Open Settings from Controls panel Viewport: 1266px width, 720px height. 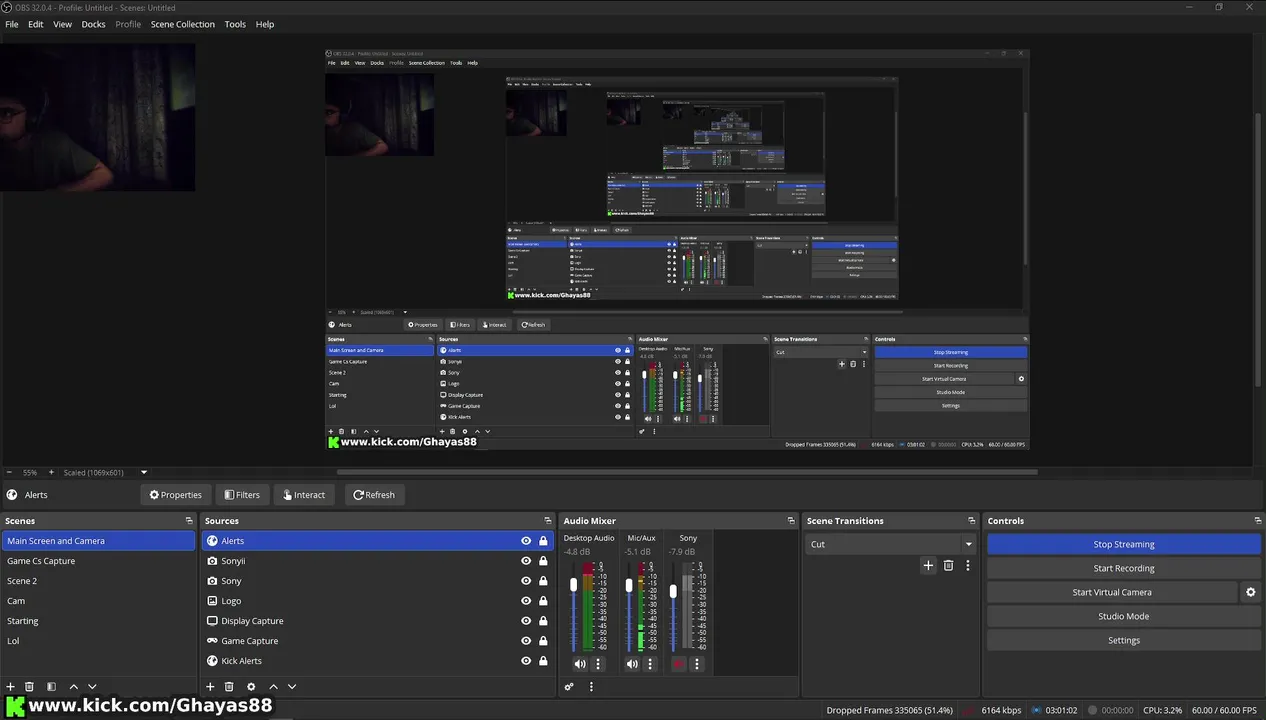(1124, 640)
